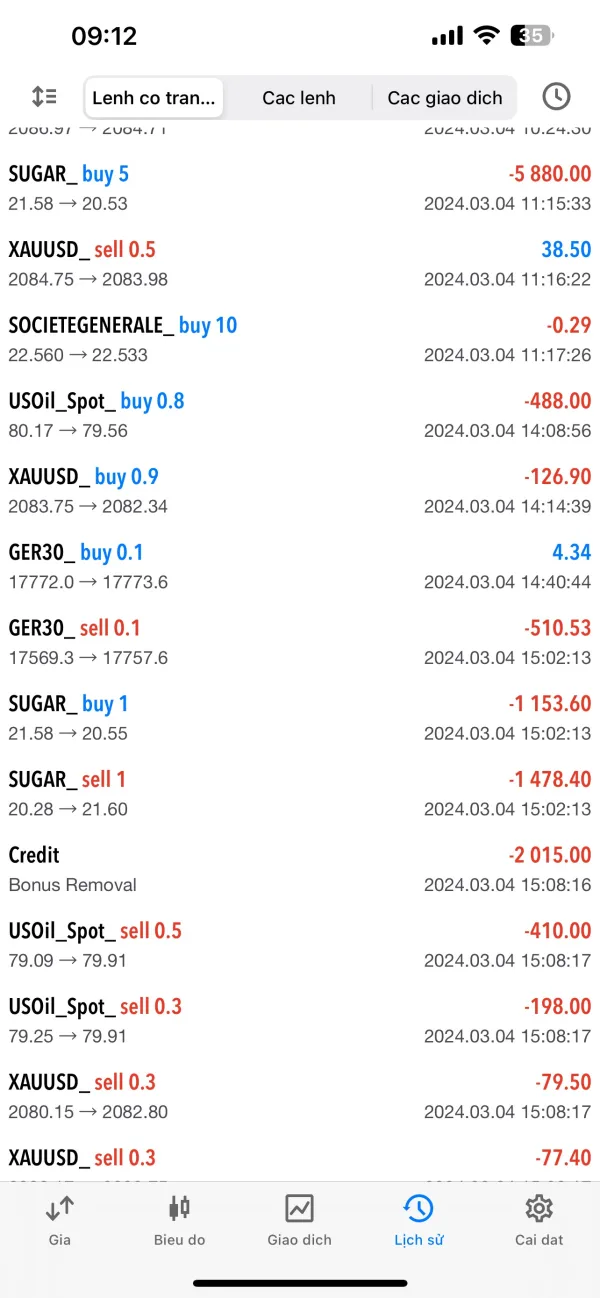The width and height of the screenshot is (600, 1298).
Task: Switch to the Cac giao dich tab
Action: click(445, 98)
